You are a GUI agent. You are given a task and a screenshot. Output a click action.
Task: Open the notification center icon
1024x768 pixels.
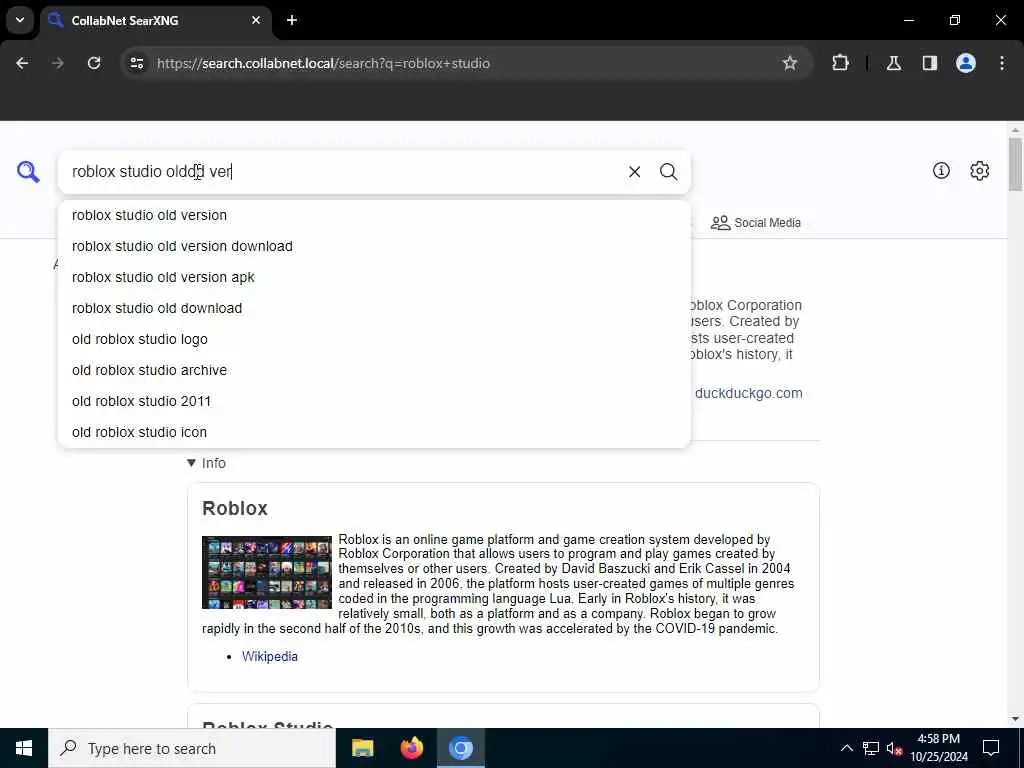[991, 748]
